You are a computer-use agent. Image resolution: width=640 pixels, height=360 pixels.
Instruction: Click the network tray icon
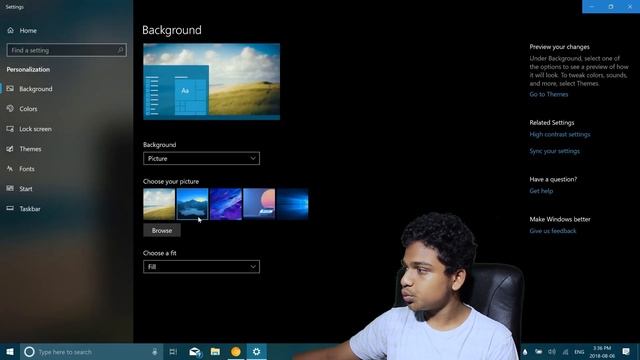(x=565, y=351)
